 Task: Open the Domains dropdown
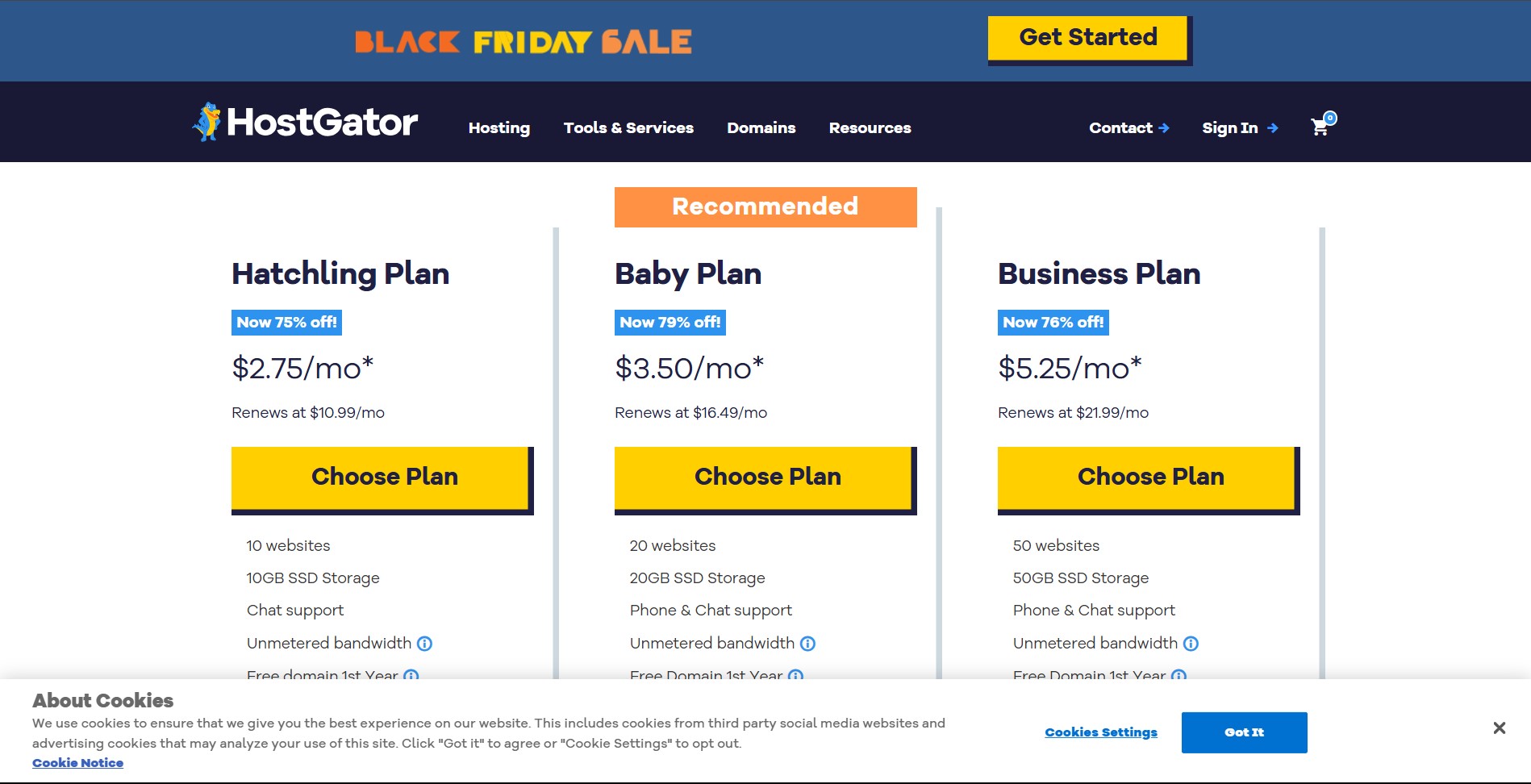[x=761, y=127]
